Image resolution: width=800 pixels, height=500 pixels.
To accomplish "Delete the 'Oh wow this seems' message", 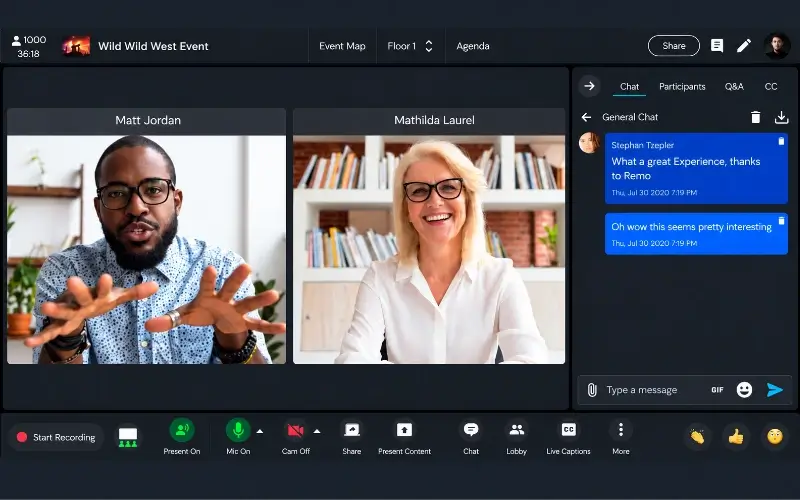I will (781, 220).
